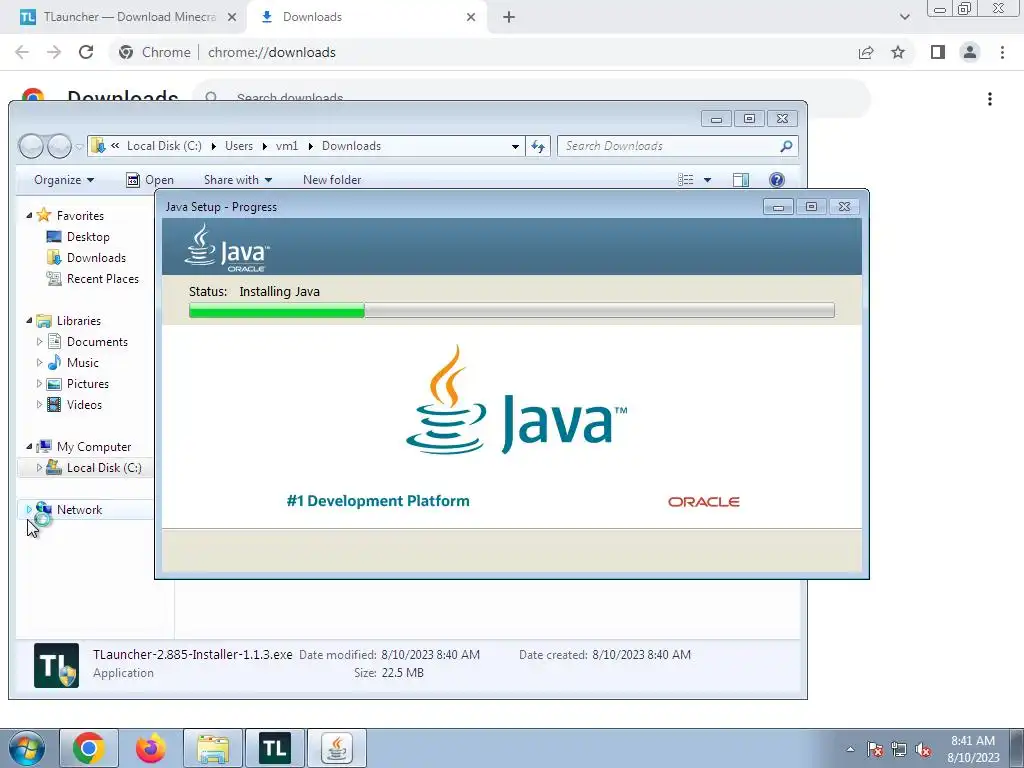Image resolution: width=1024 pixels, height=768 pixels.
Task: Select Pictures library in navigation pane
Action: [88, 383]
